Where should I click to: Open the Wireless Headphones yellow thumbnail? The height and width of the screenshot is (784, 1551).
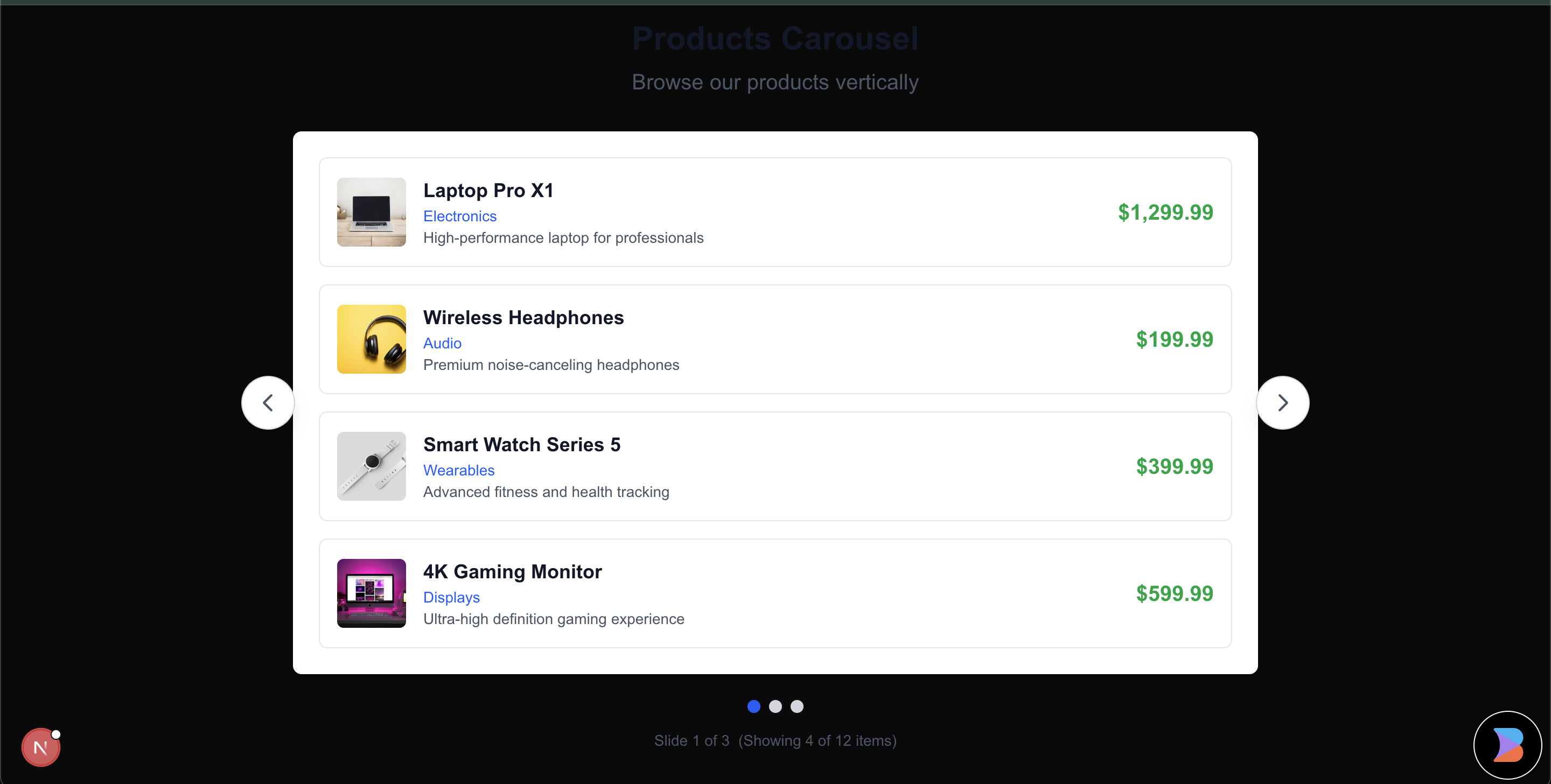coord(372,339)
